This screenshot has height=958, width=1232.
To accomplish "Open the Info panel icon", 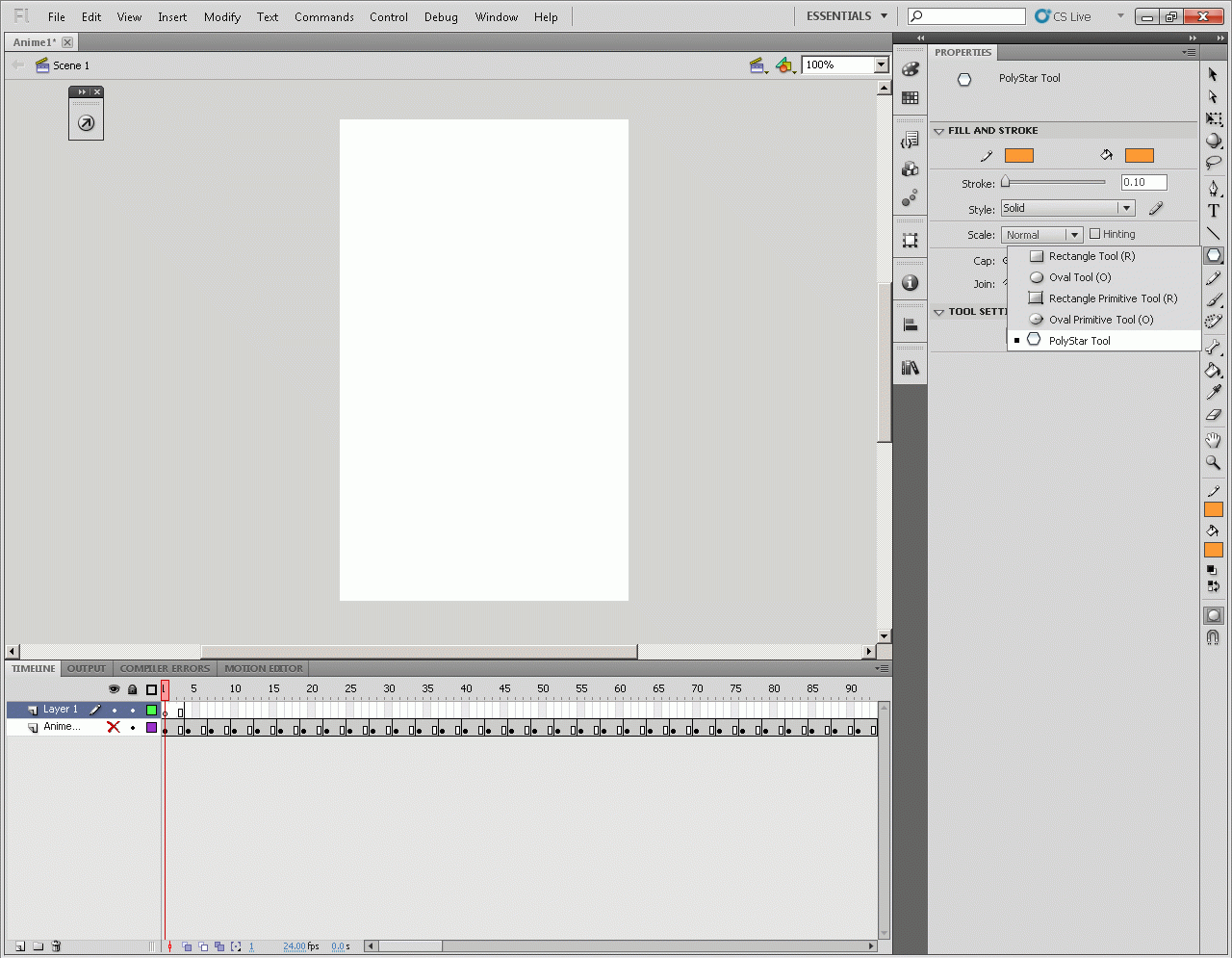I will 911,283.
